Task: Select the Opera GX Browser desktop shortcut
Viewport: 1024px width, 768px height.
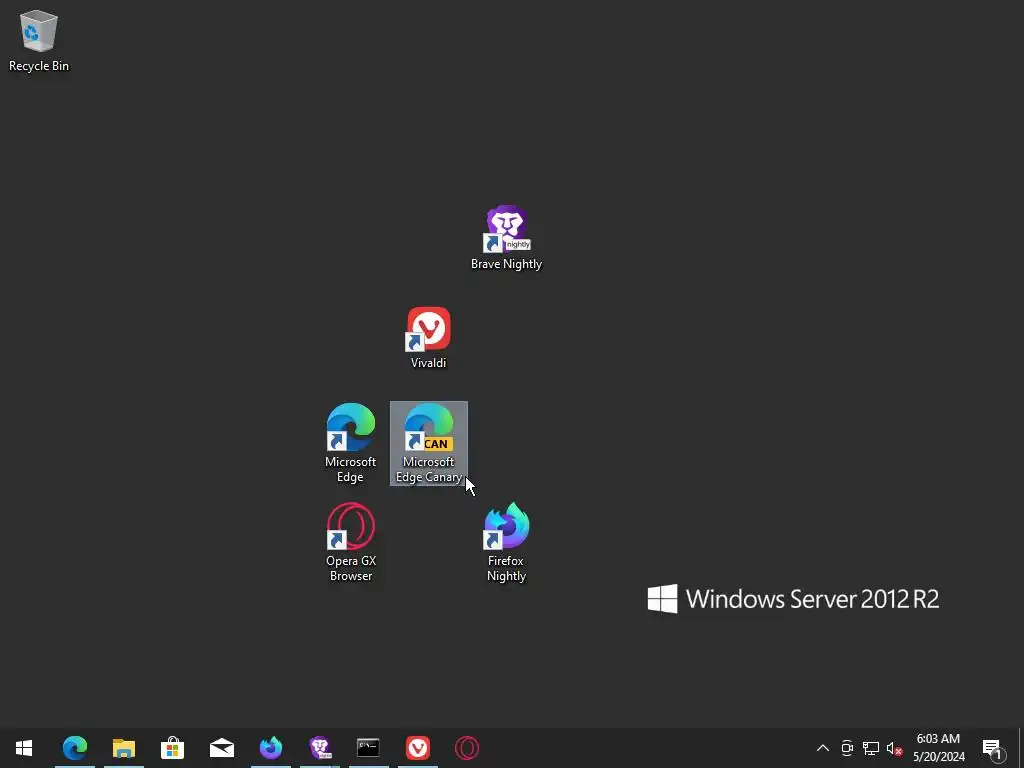Action: (351, 542)
